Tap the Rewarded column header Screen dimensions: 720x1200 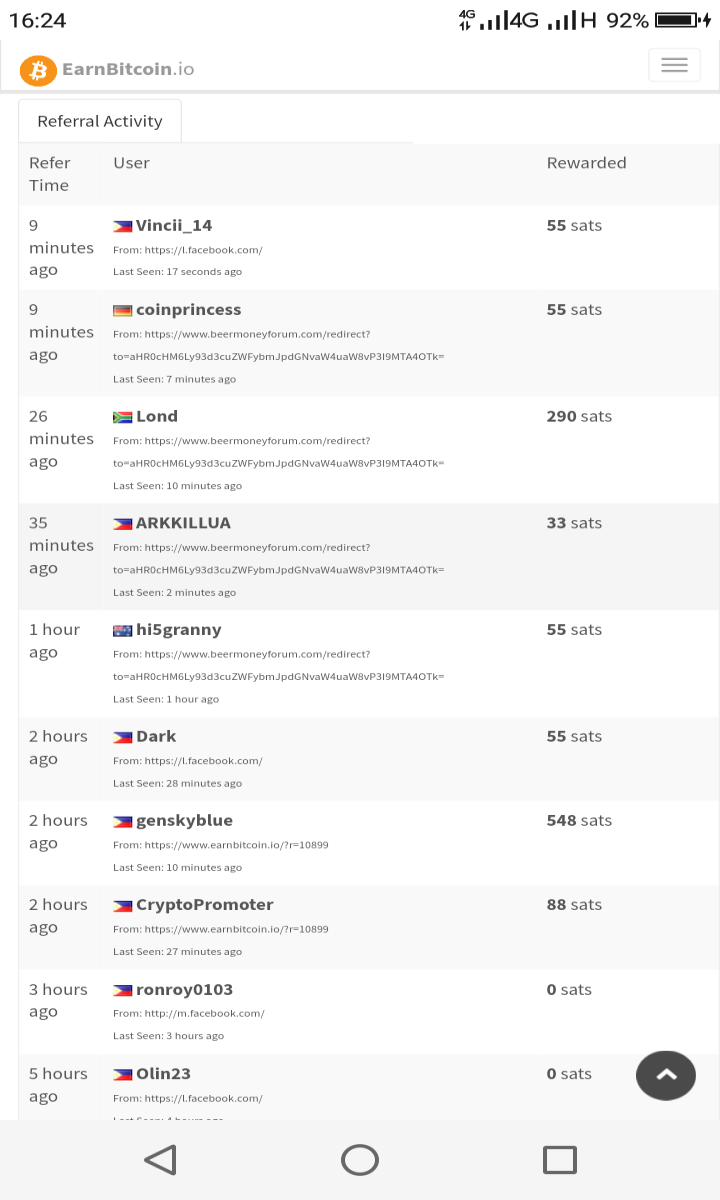click(587, 163)
